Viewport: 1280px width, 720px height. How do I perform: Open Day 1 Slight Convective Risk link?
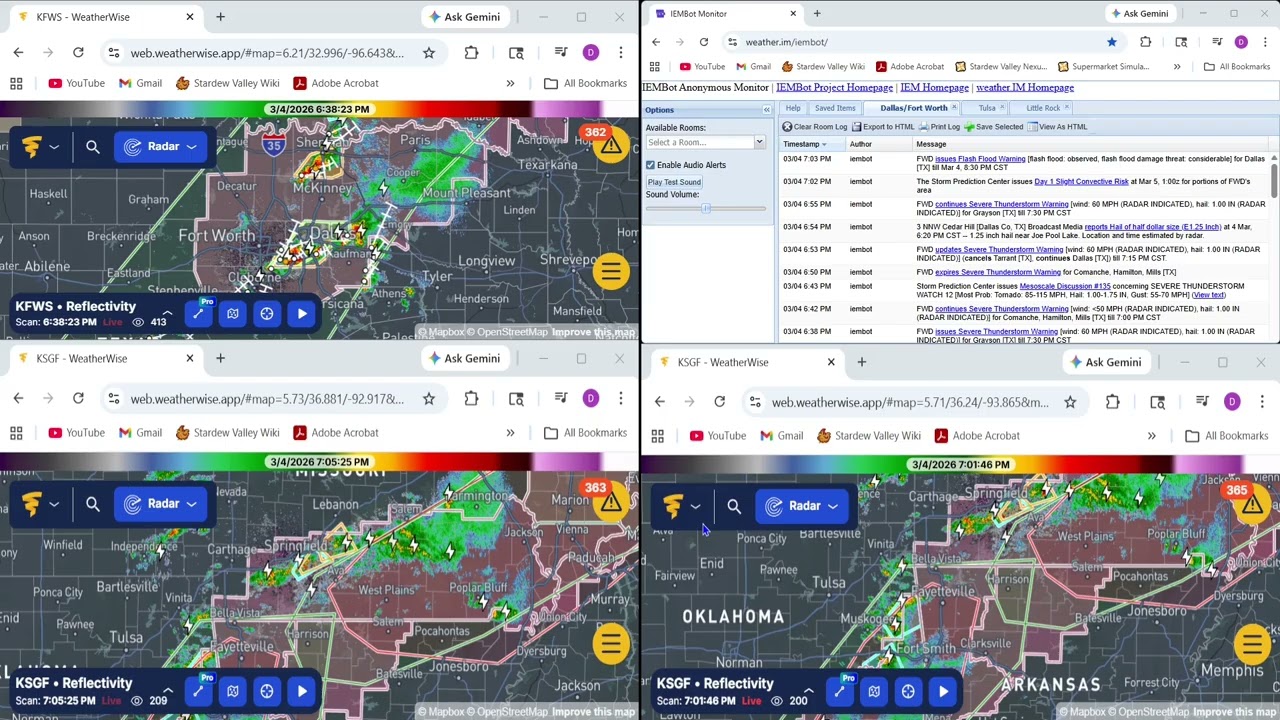tap(1081, 182)
